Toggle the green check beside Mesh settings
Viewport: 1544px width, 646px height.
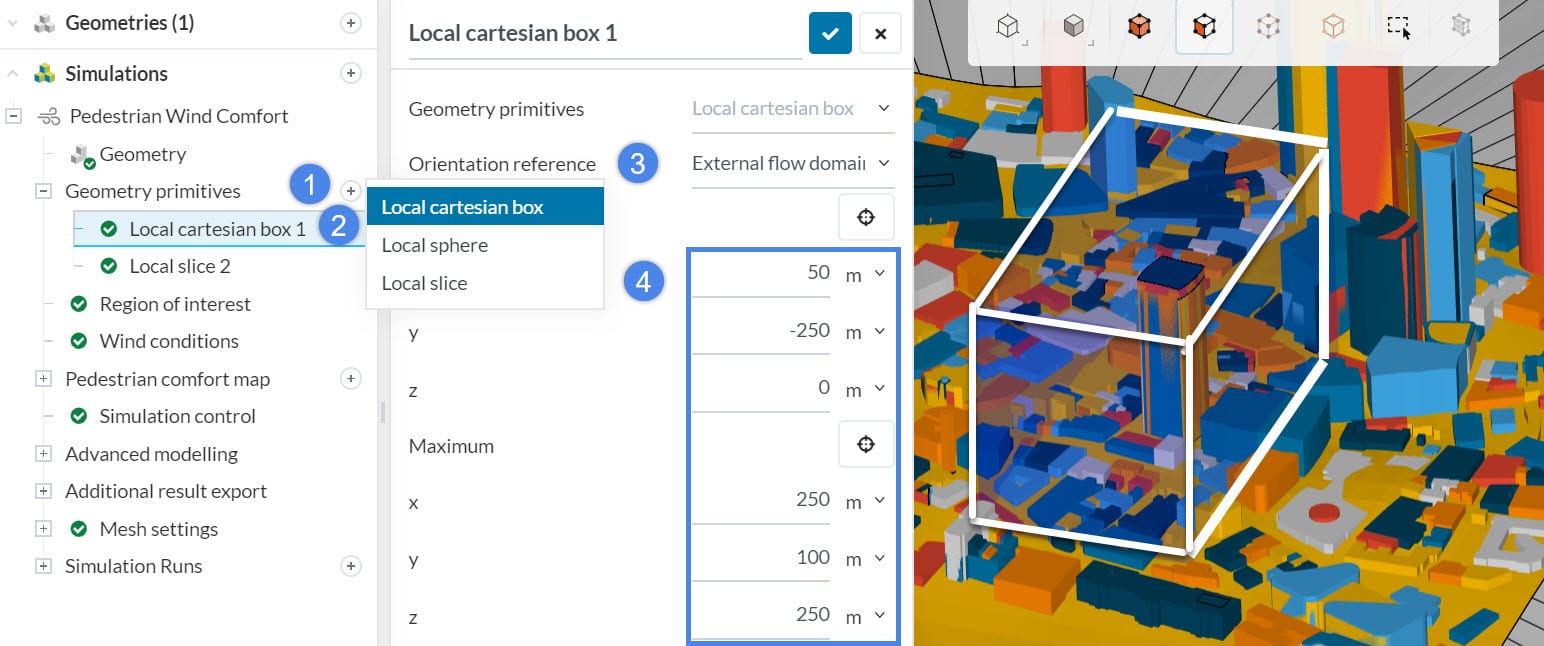tap(78, 528)
